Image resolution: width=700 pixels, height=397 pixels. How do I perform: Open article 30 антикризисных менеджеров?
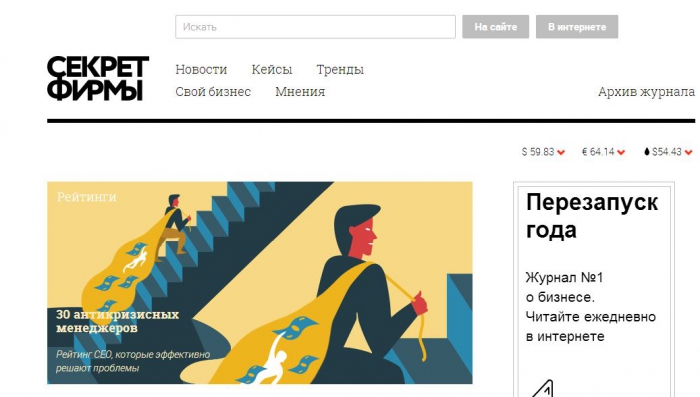tap(117, 321)
